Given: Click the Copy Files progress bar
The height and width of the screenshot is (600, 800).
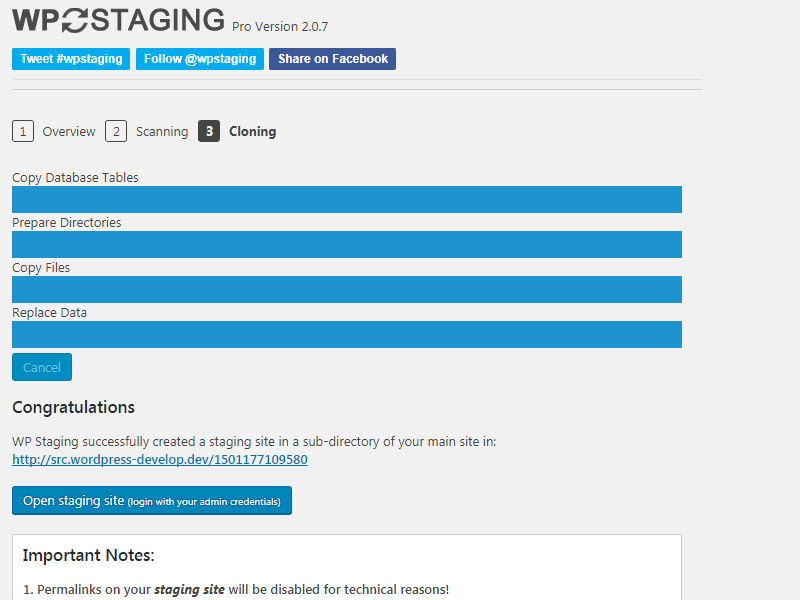Looking at the screenshot, I should (x=347, y=289).
